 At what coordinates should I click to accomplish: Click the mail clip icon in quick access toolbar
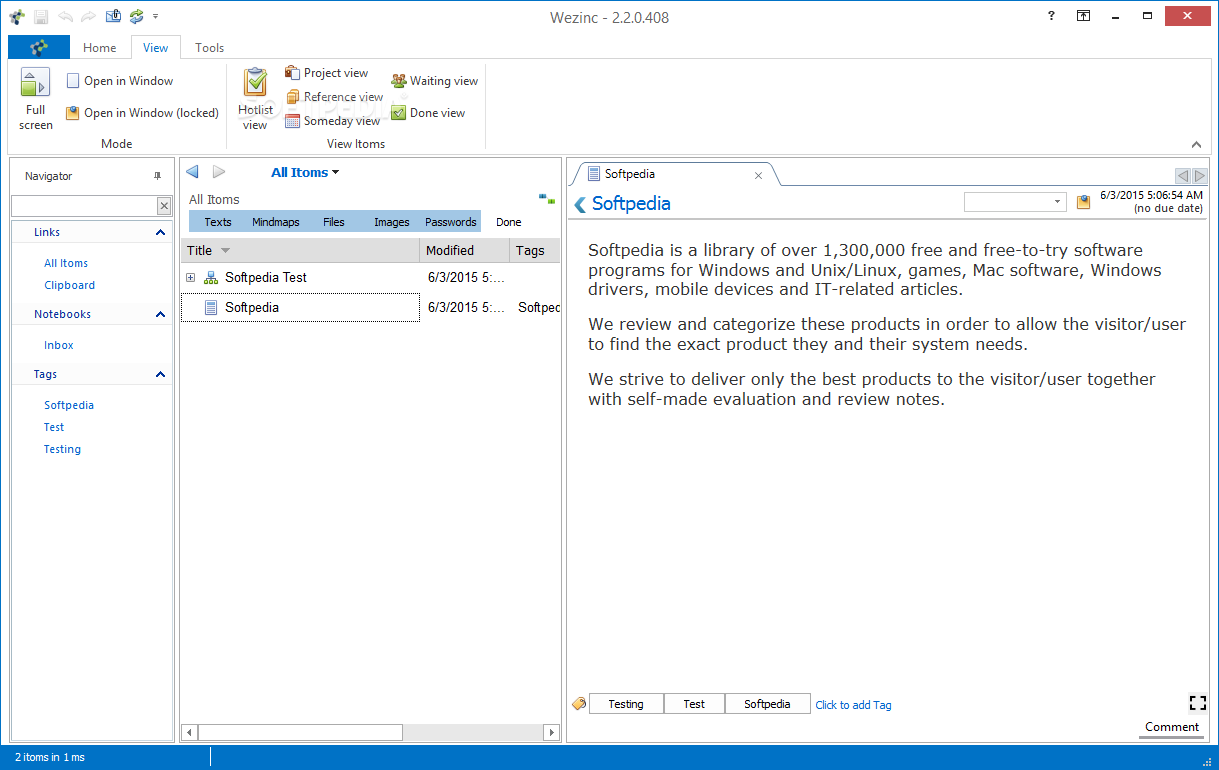coord(113,17)
